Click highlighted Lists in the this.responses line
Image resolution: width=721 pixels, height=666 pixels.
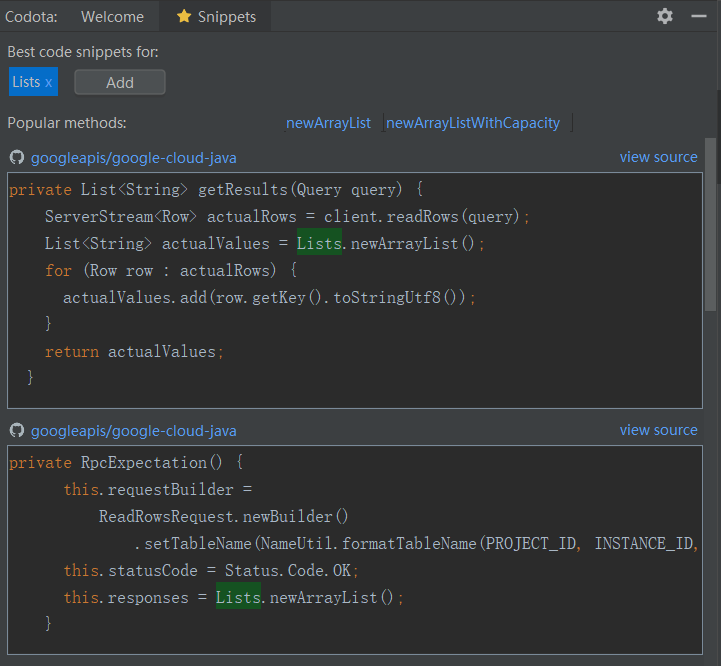point(238,597)
